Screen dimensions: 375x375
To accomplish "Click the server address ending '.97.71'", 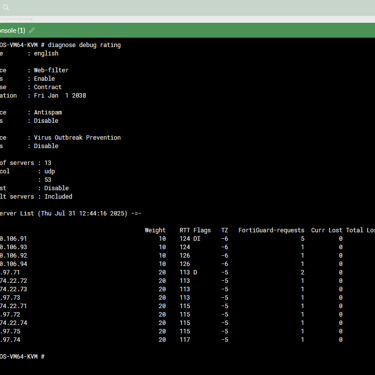I will click(10, 272).
